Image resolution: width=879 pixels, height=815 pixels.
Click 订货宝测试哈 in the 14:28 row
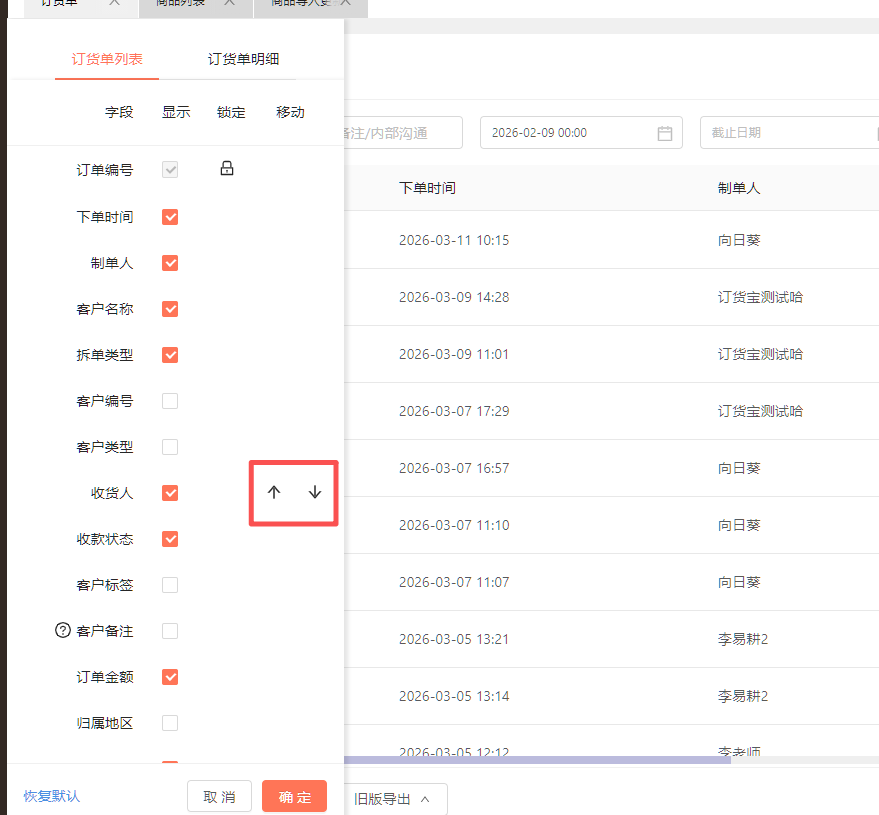click(x=760, y=297)
